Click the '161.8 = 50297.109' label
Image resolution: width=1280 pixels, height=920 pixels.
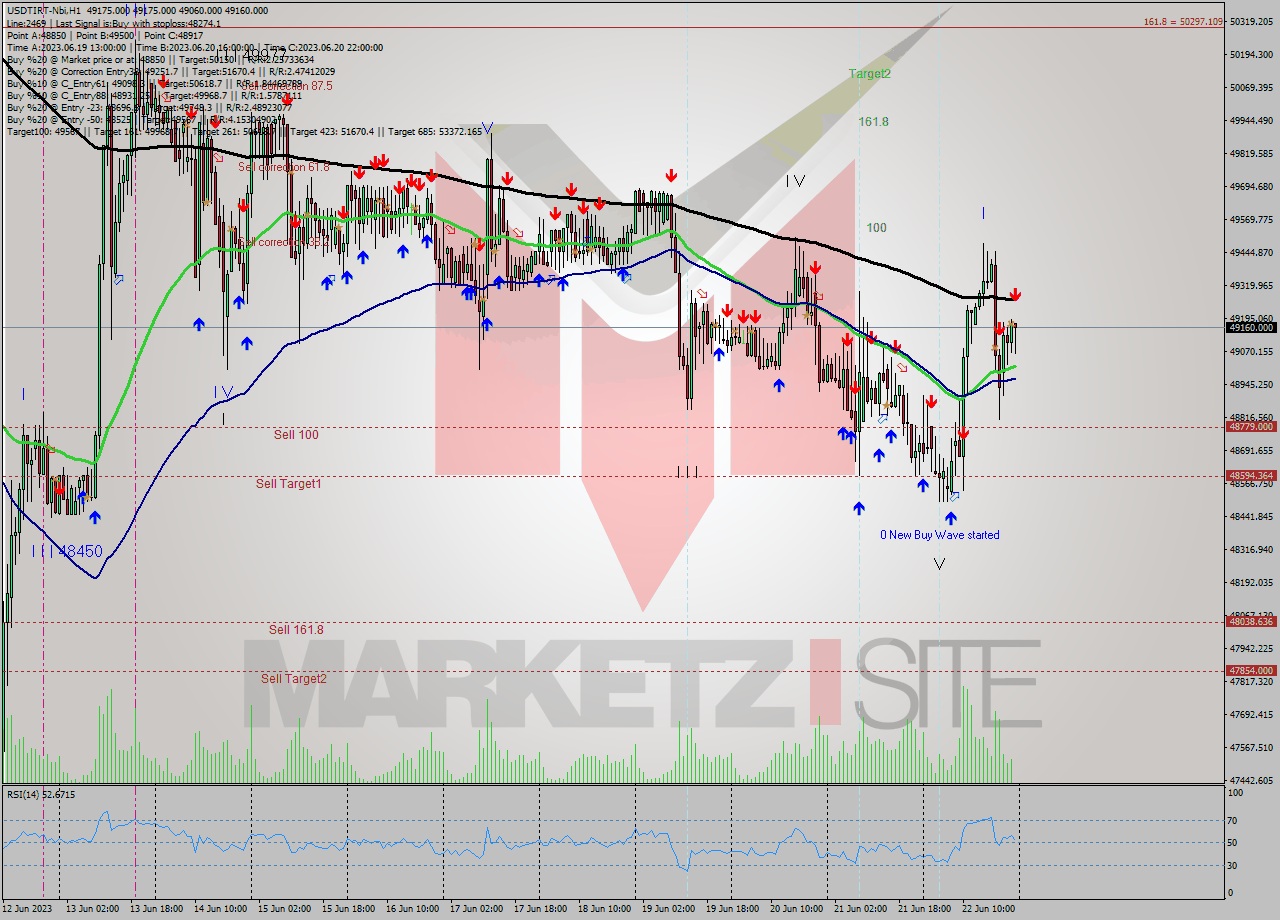tap(1183, 22)
